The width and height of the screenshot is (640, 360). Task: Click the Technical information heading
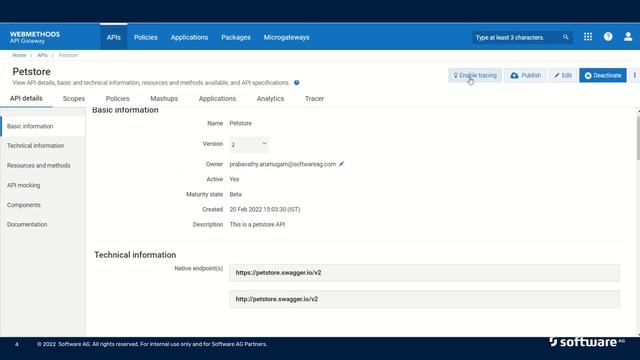[135, 255]
